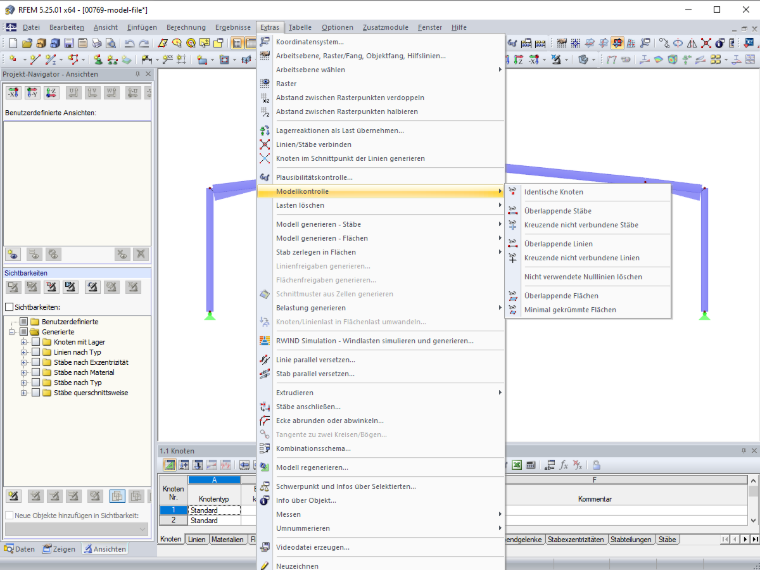The height and width of the screenshot is (570, 760).
Task: Open the Lasten löschen submenu
Action: tap(381, 206)
